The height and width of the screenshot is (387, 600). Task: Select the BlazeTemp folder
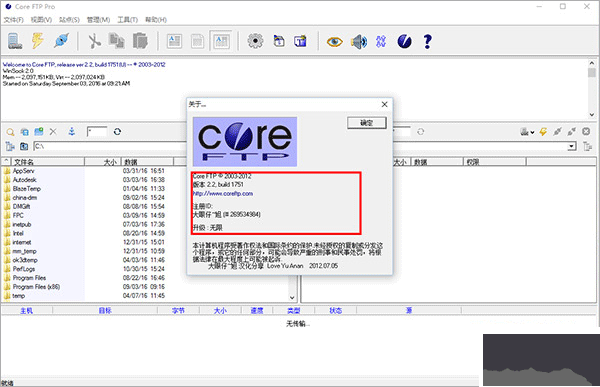click(x=26, y=189)
